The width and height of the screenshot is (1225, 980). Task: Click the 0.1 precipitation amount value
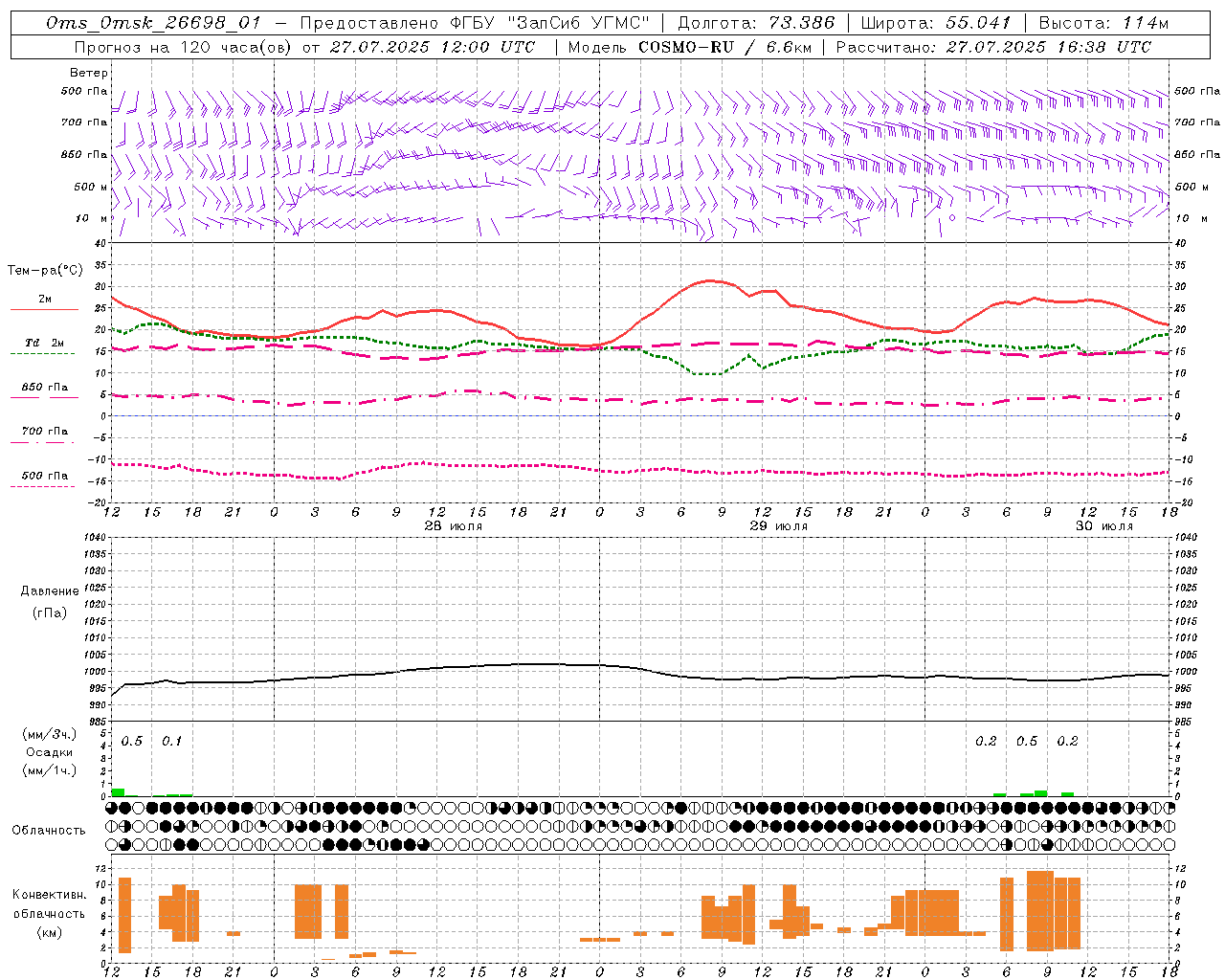tap(171, 741)
